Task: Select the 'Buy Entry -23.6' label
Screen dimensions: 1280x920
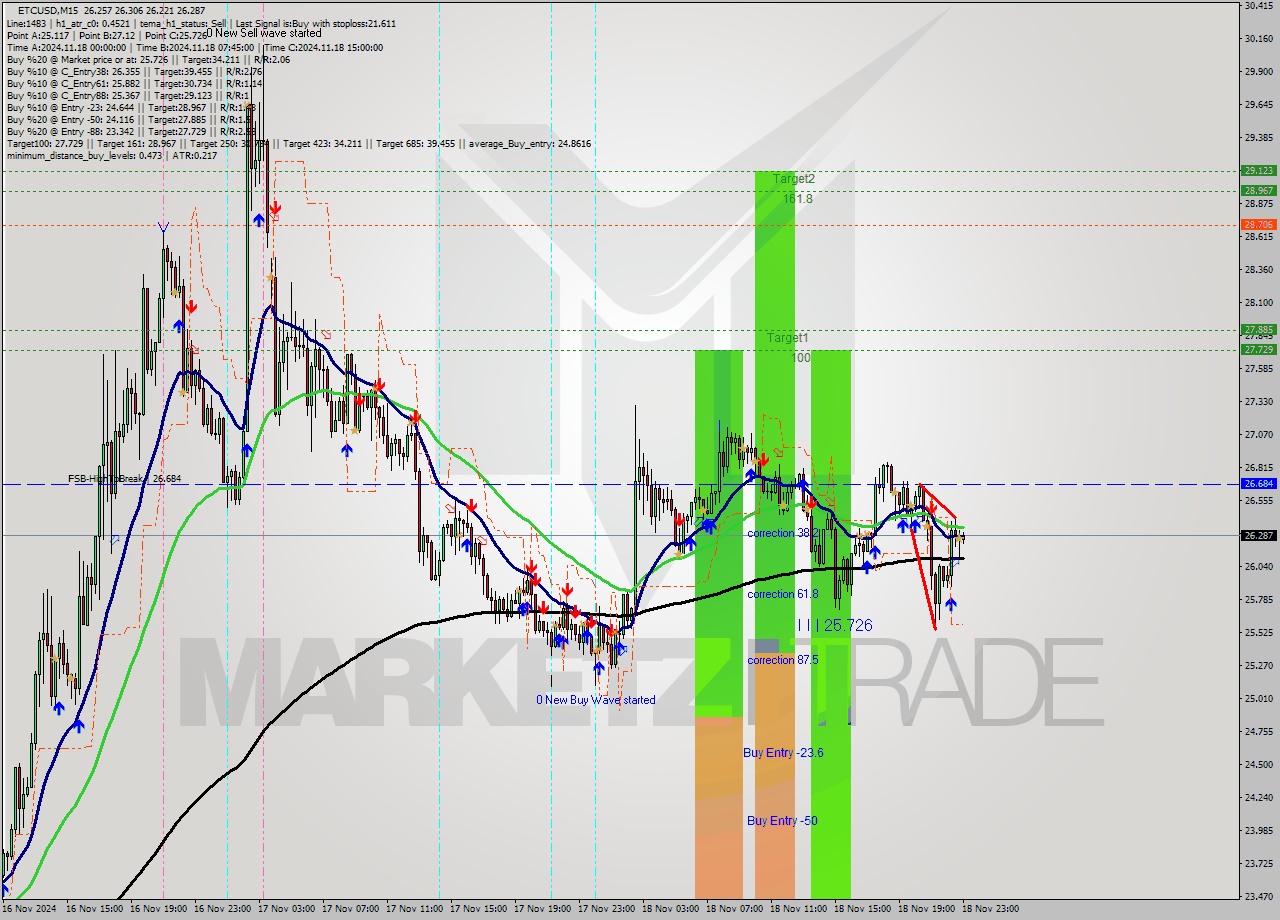Action: point(783,752)
